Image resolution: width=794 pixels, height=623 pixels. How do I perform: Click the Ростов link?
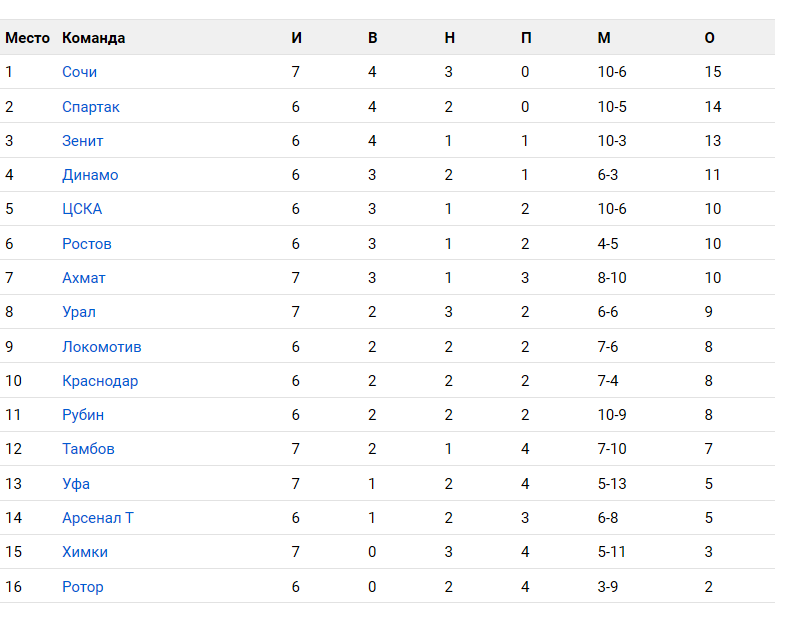point(87,244)
